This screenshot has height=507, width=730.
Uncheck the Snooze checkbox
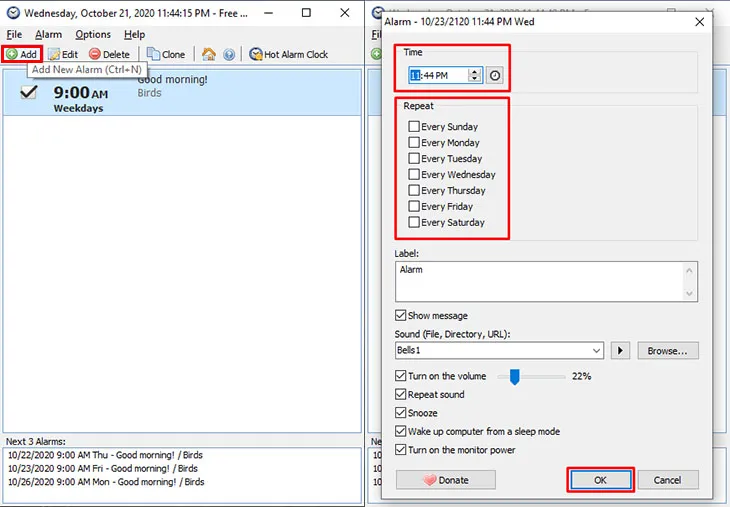401,413
